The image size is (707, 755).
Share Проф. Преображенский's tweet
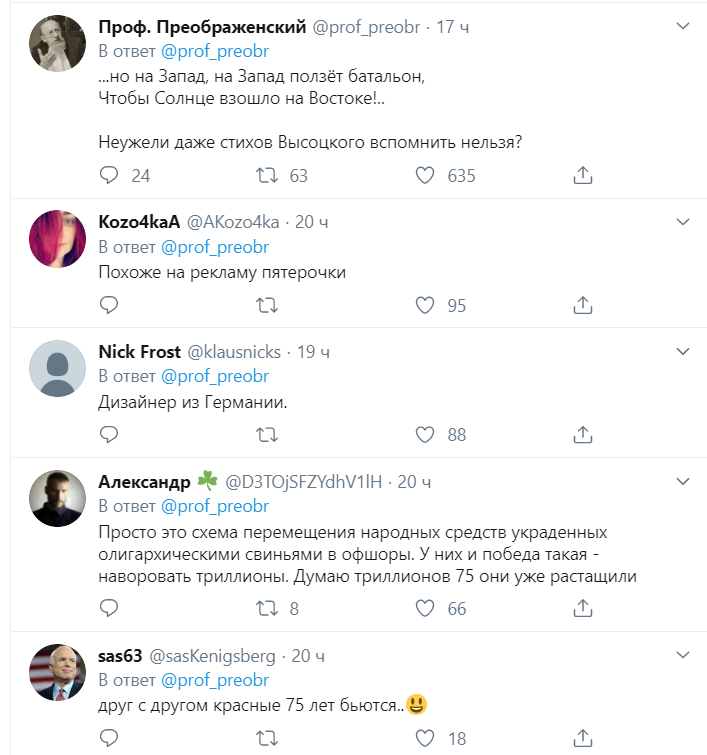583,176
